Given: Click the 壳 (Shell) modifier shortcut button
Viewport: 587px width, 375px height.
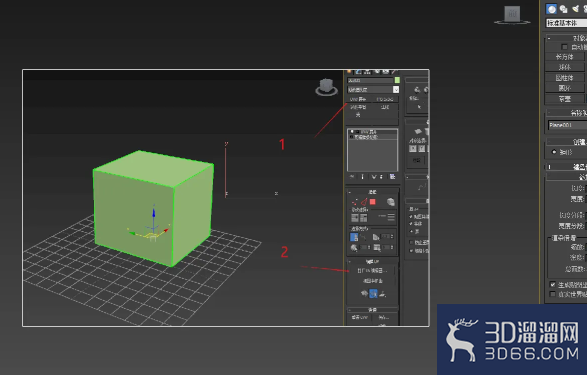Looking at the screenshot, I should coord(358,115).
